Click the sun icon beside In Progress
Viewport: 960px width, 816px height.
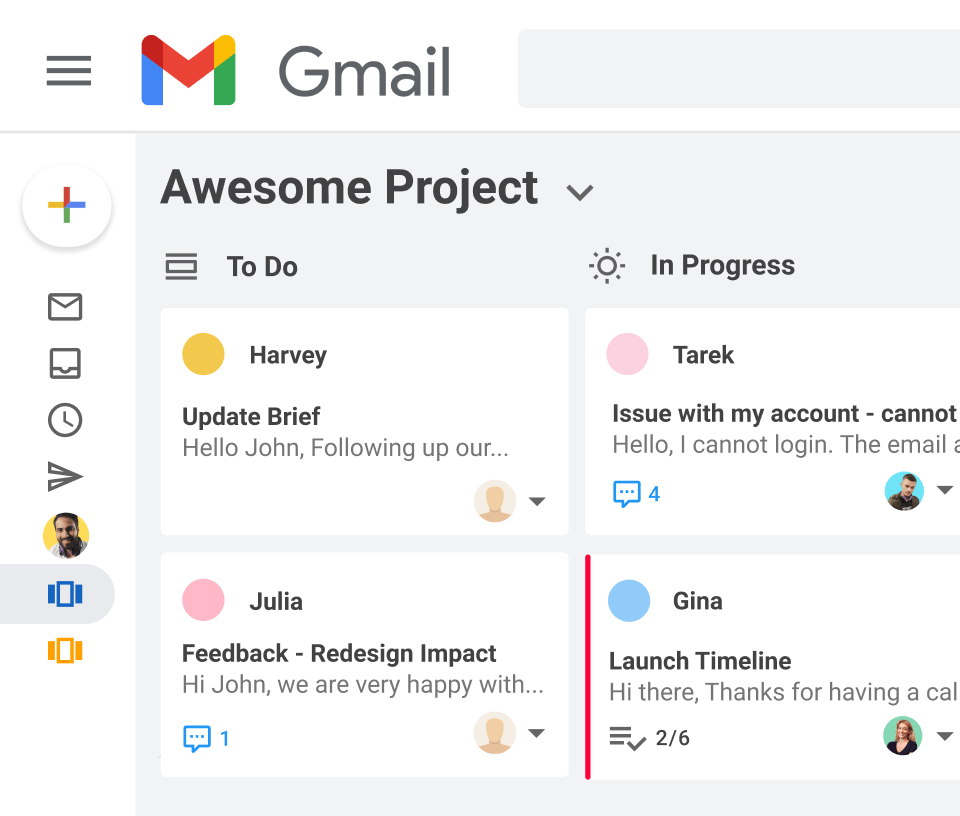[x=607, y=265]
